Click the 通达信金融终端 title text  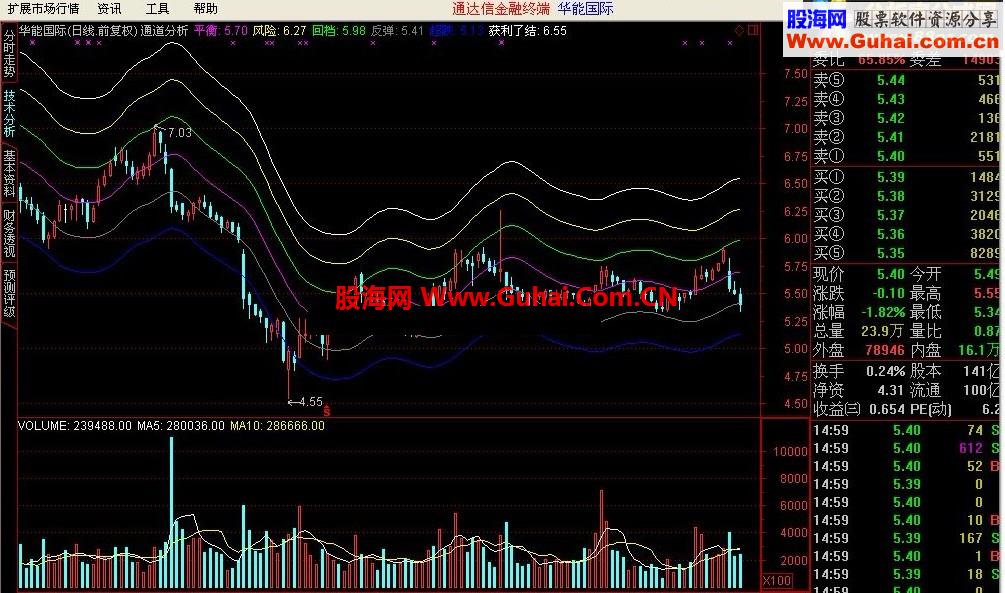tap(501, 9)
